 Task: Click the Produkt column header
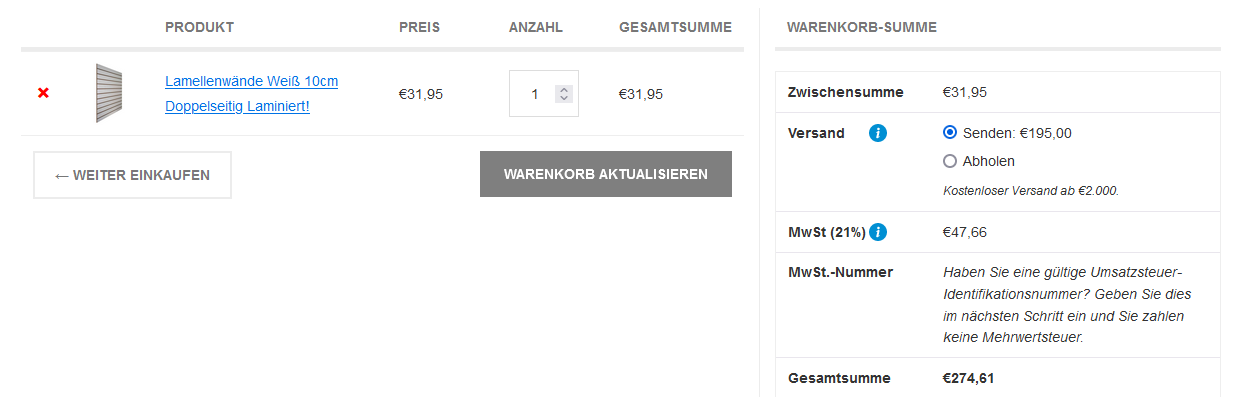click(x=199, y=27)
